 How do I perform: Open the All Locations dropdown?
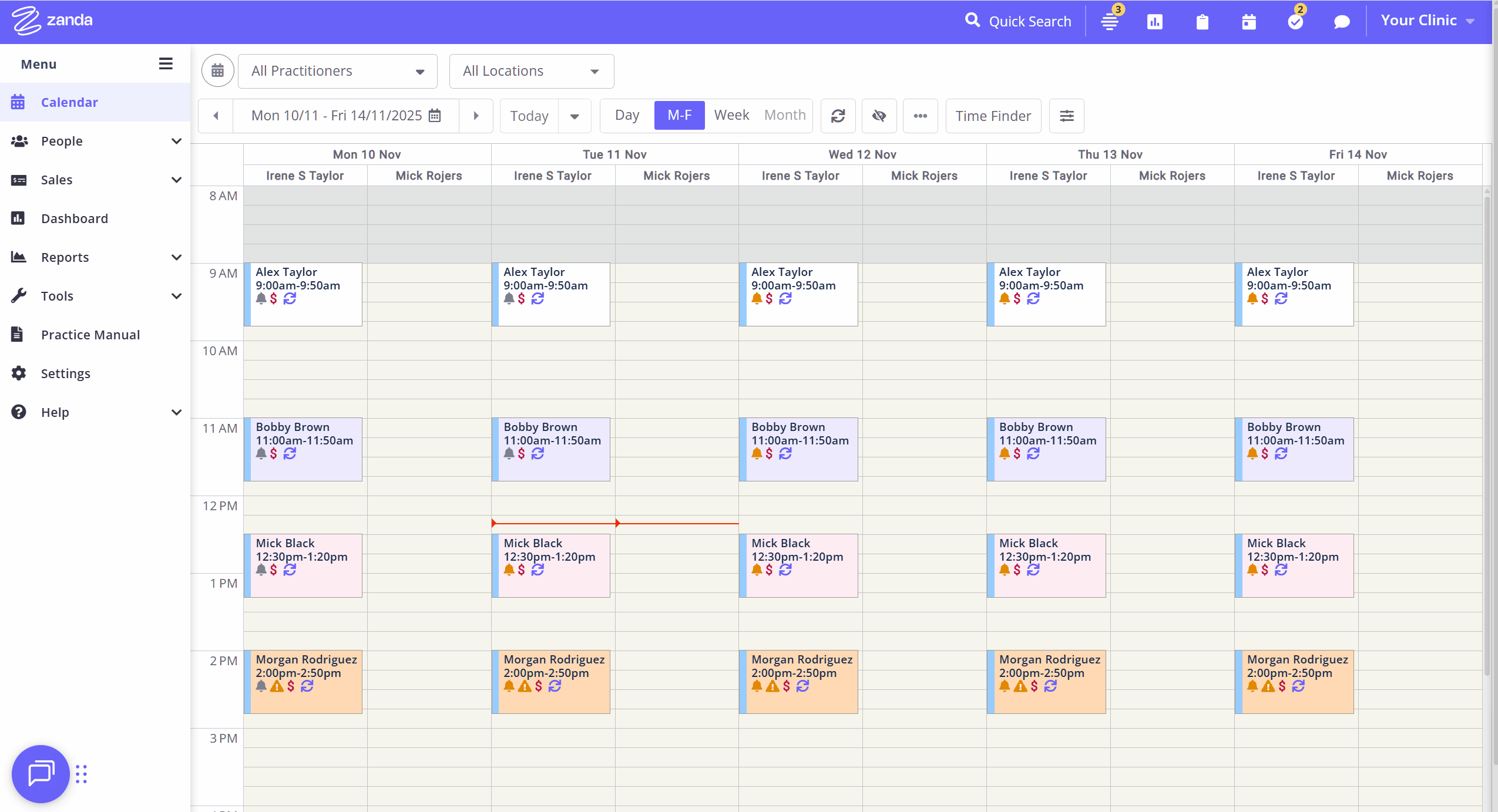point(530,70)
